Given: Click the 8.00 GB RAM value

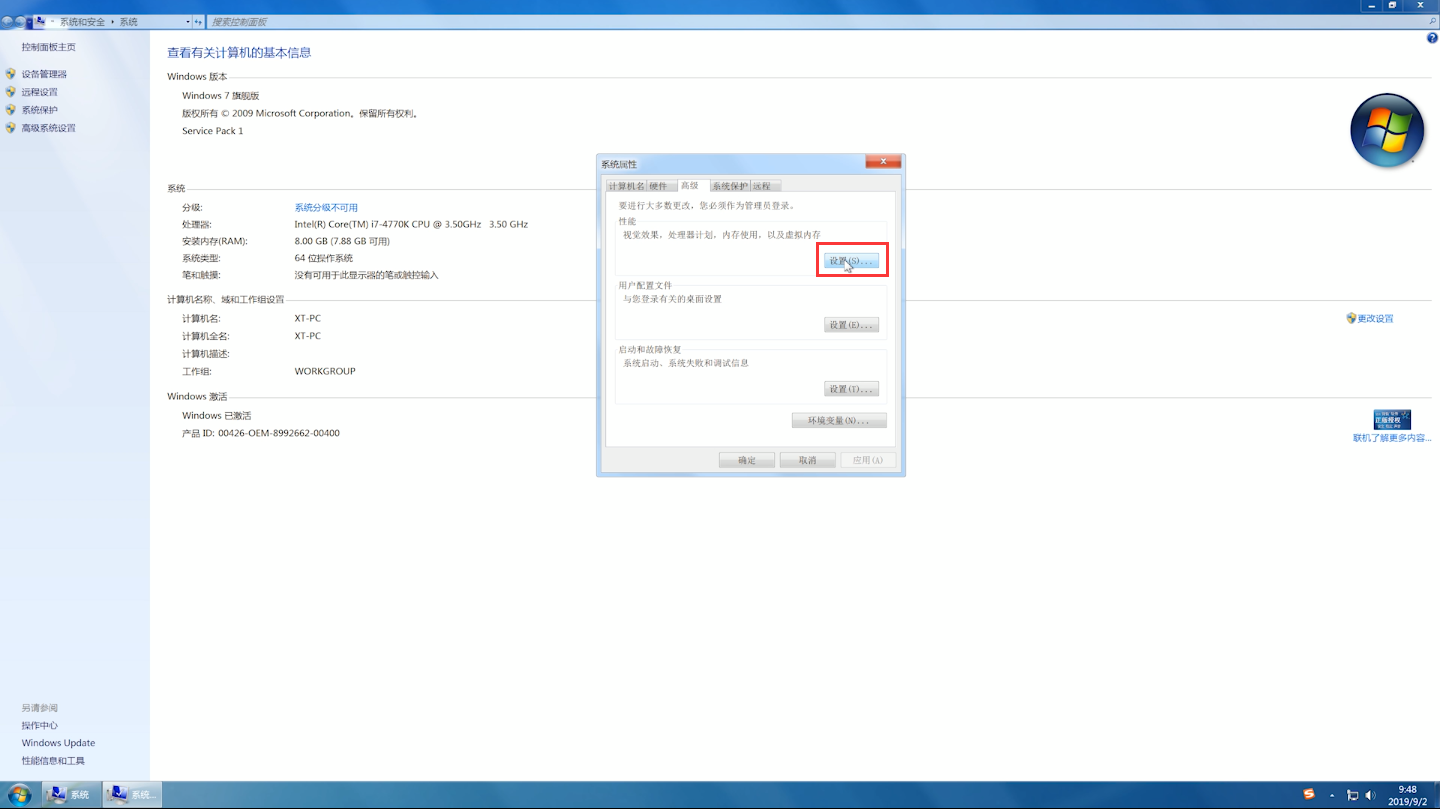Looking at the screenshot, I should pos(342,241).
